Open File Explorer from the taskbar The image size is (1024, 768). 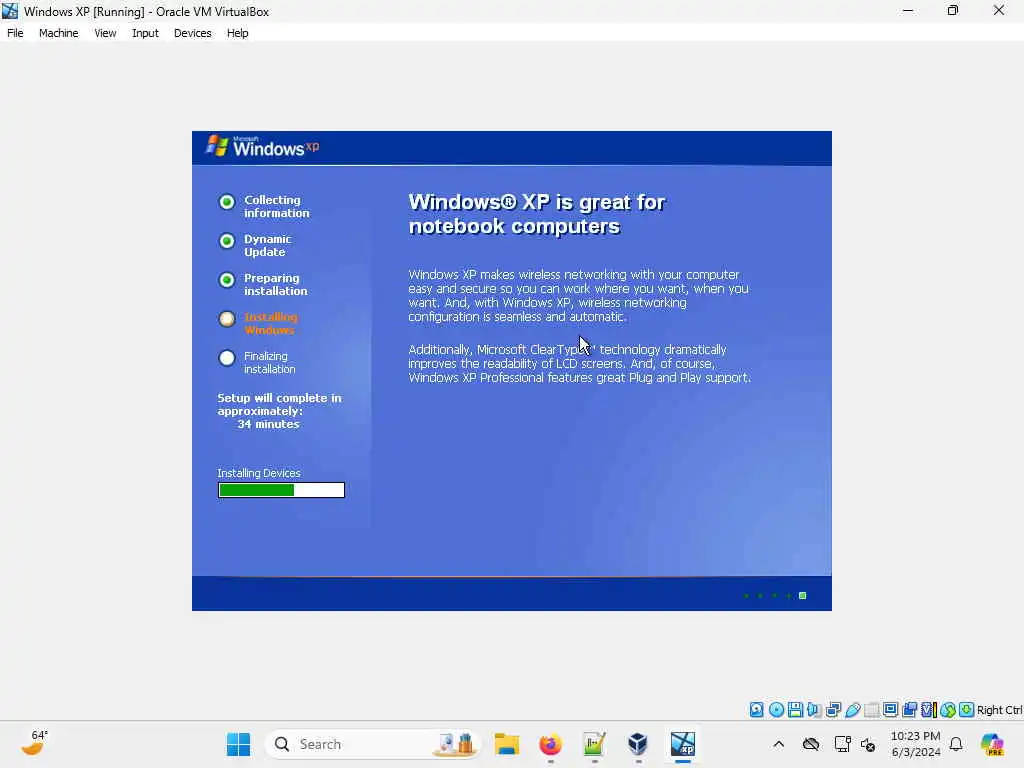coord(507,744)
